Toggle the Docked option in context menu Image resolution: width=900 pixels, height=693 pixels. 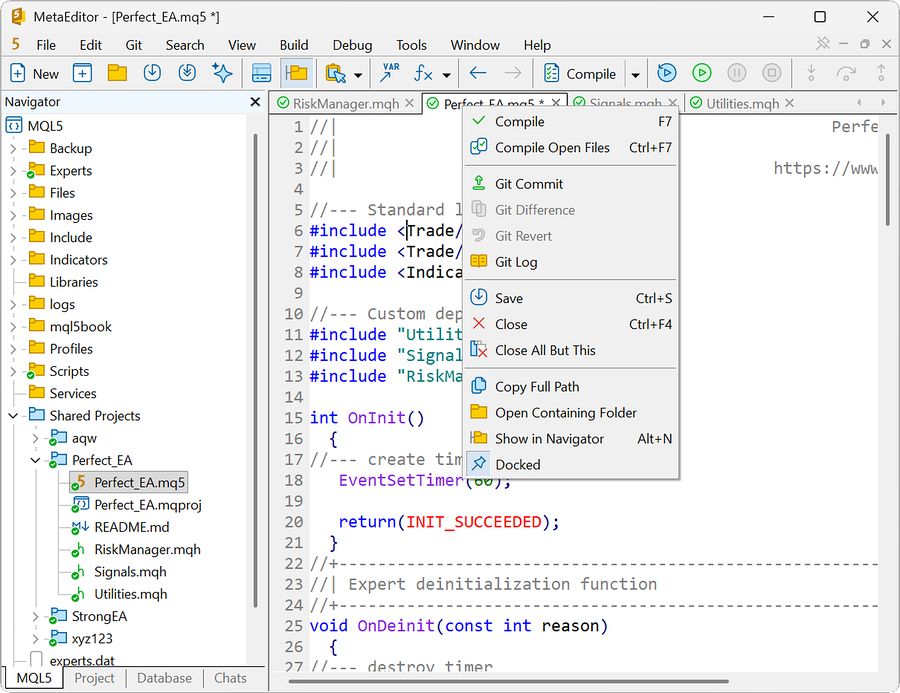(x=571, y=464)
